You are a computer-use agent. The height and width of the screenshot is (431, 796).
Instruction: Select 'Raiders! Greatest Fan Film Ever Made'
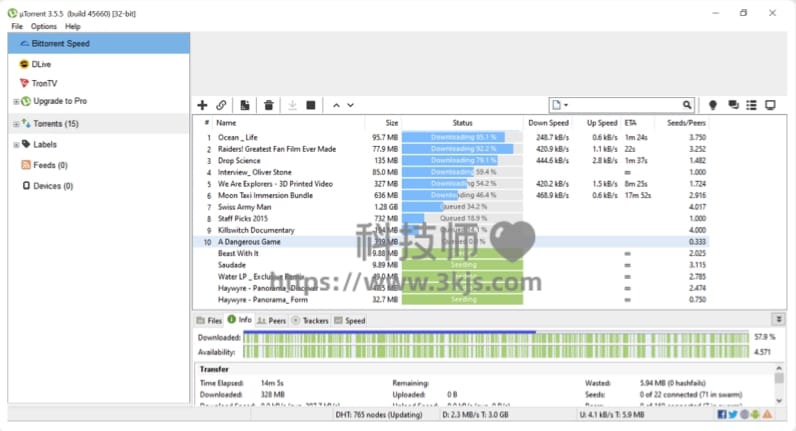(x=277, y=149)
